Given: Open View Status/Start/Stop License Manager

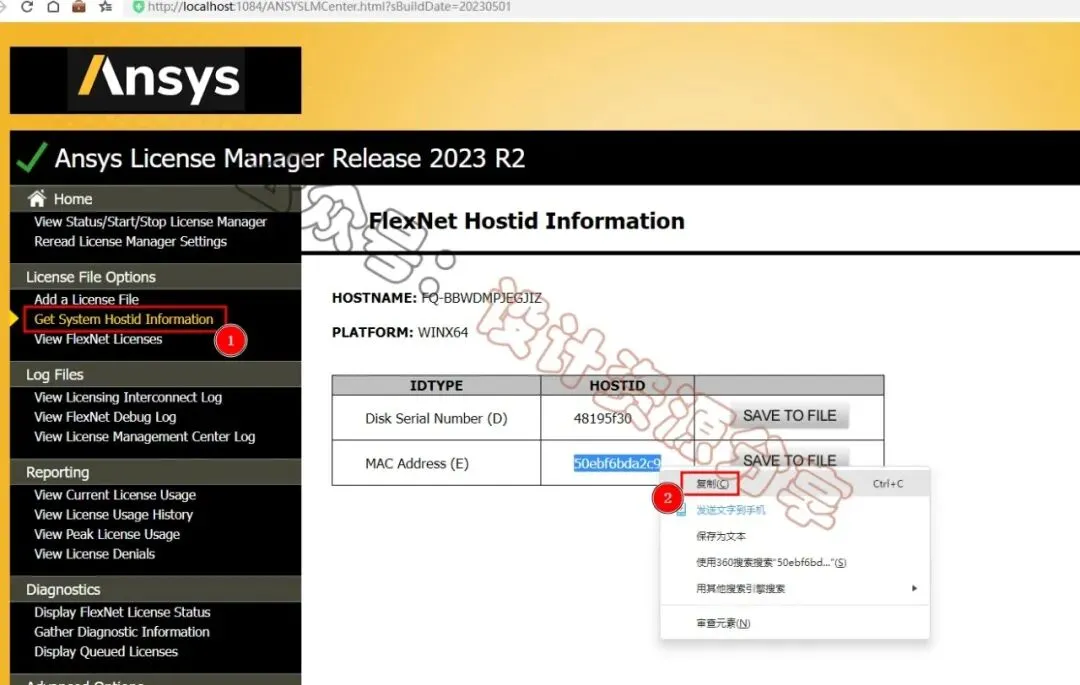Looking at the screenshot, I should 150,222.
